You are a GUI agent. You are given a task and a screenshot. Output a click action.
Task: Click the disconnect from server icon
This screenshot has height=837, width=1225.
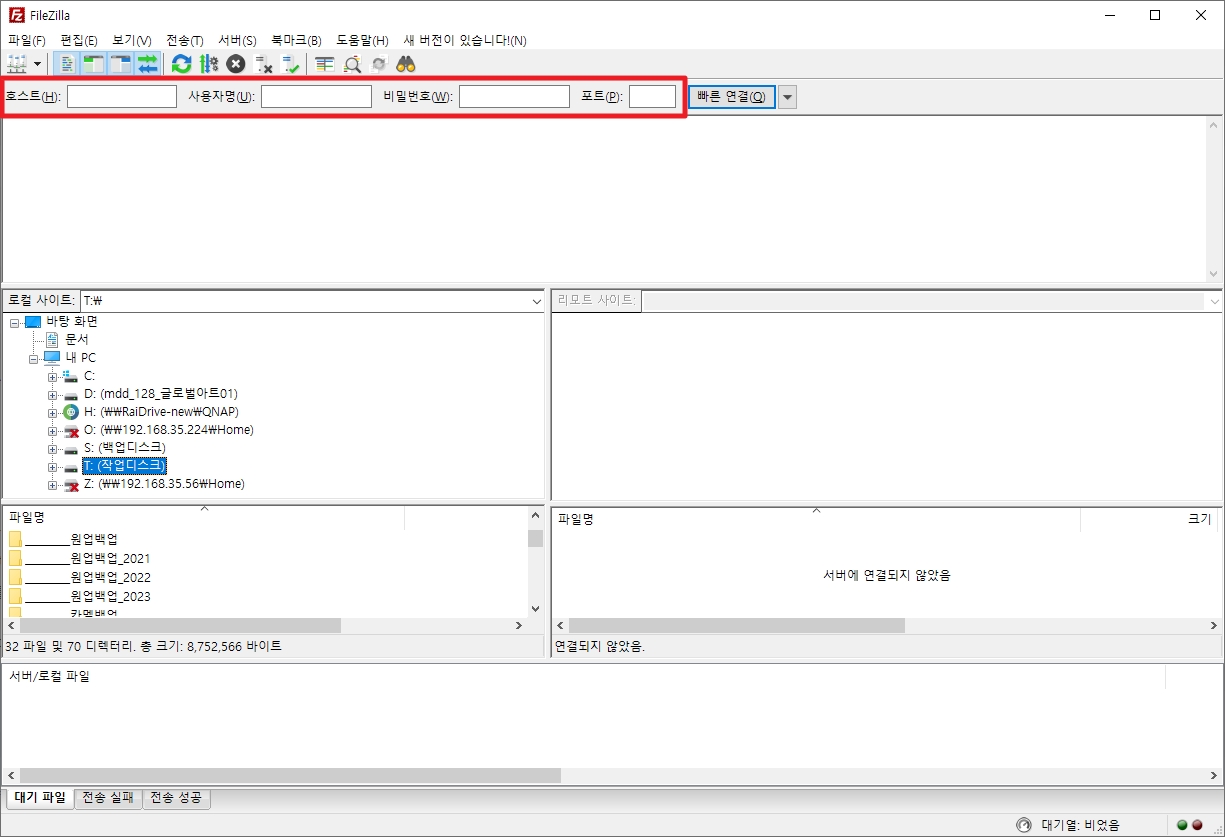[x=263, y=64]
